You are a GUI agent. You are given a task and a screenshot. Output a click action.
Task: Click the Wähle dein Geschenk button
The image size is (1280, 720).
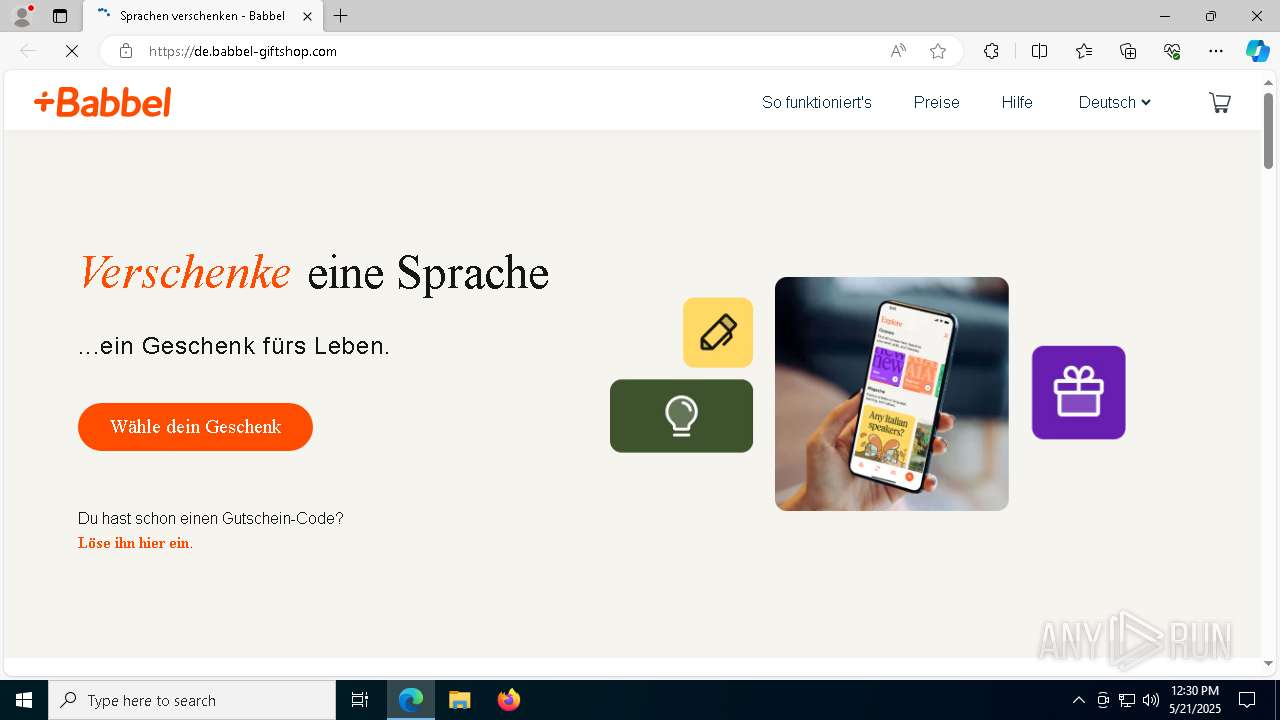(x=195, y=427)
